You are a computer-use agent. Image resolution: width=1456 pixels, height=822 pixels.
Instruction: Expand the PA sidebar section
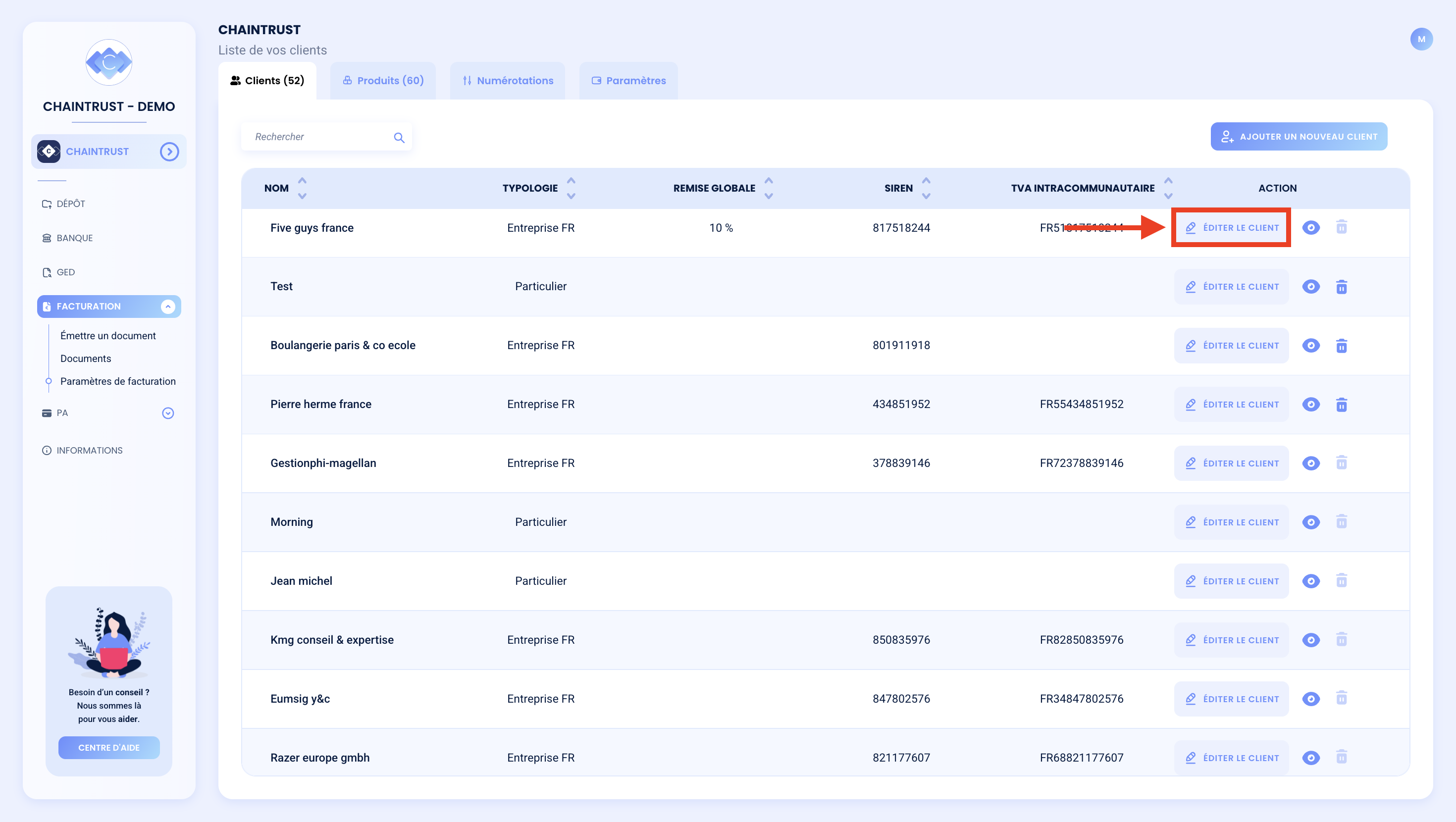[167, 413]
